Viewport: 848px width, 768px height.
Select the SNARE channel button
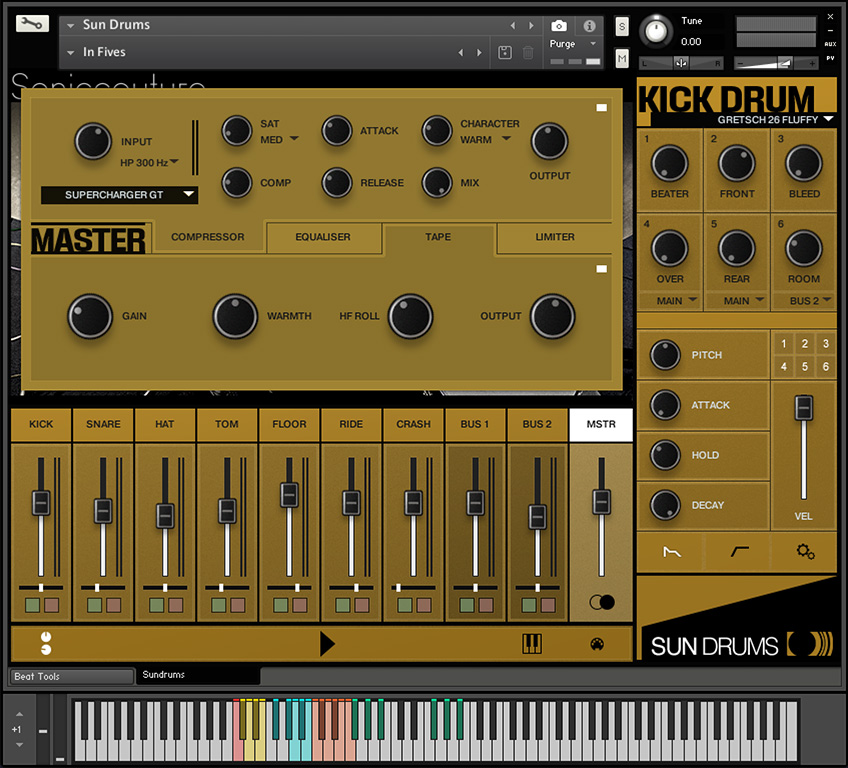pyautogui.click(x=103, y=425)
